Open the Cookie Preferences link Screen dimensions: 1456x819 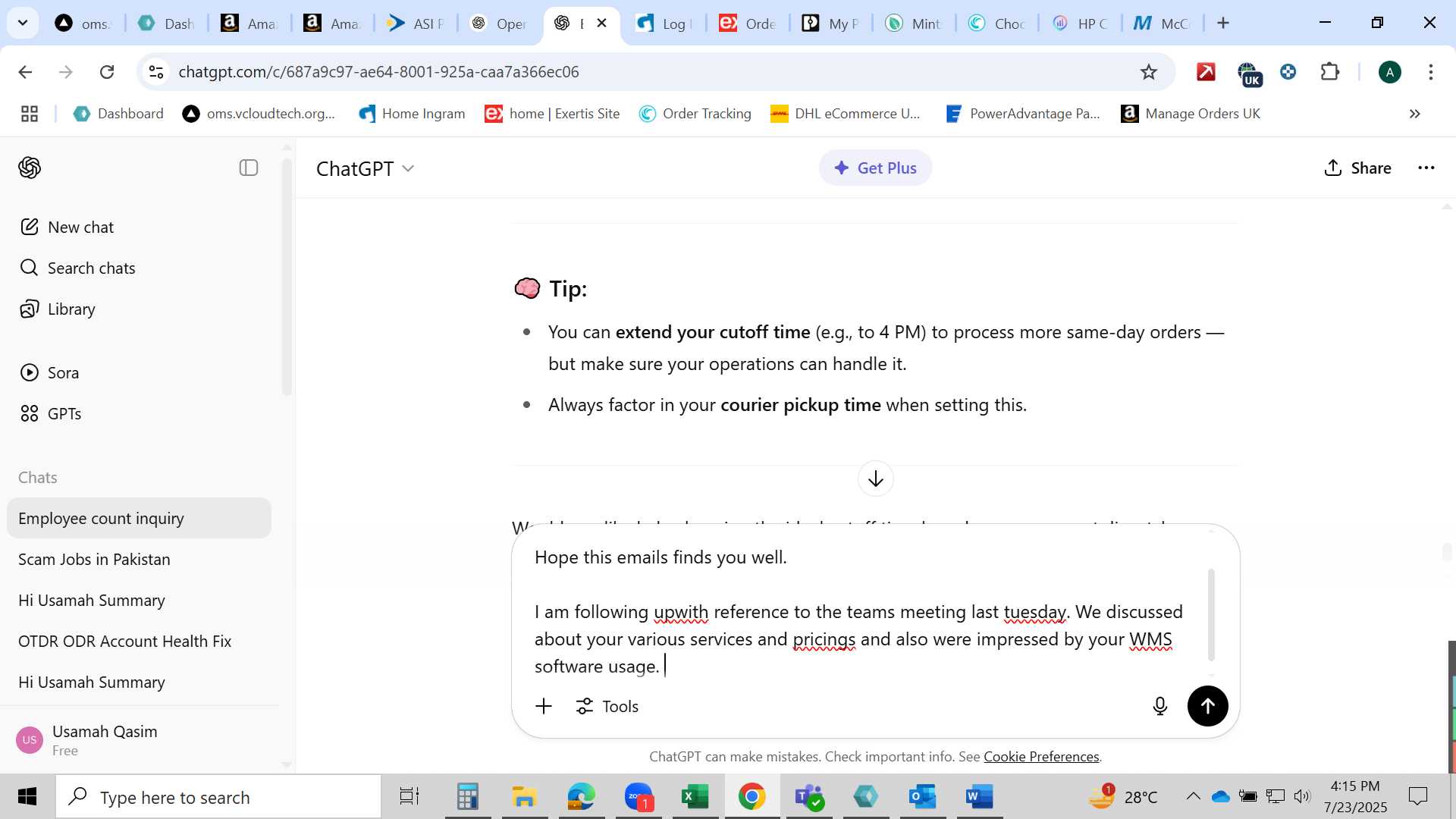tap(1041, 756)
